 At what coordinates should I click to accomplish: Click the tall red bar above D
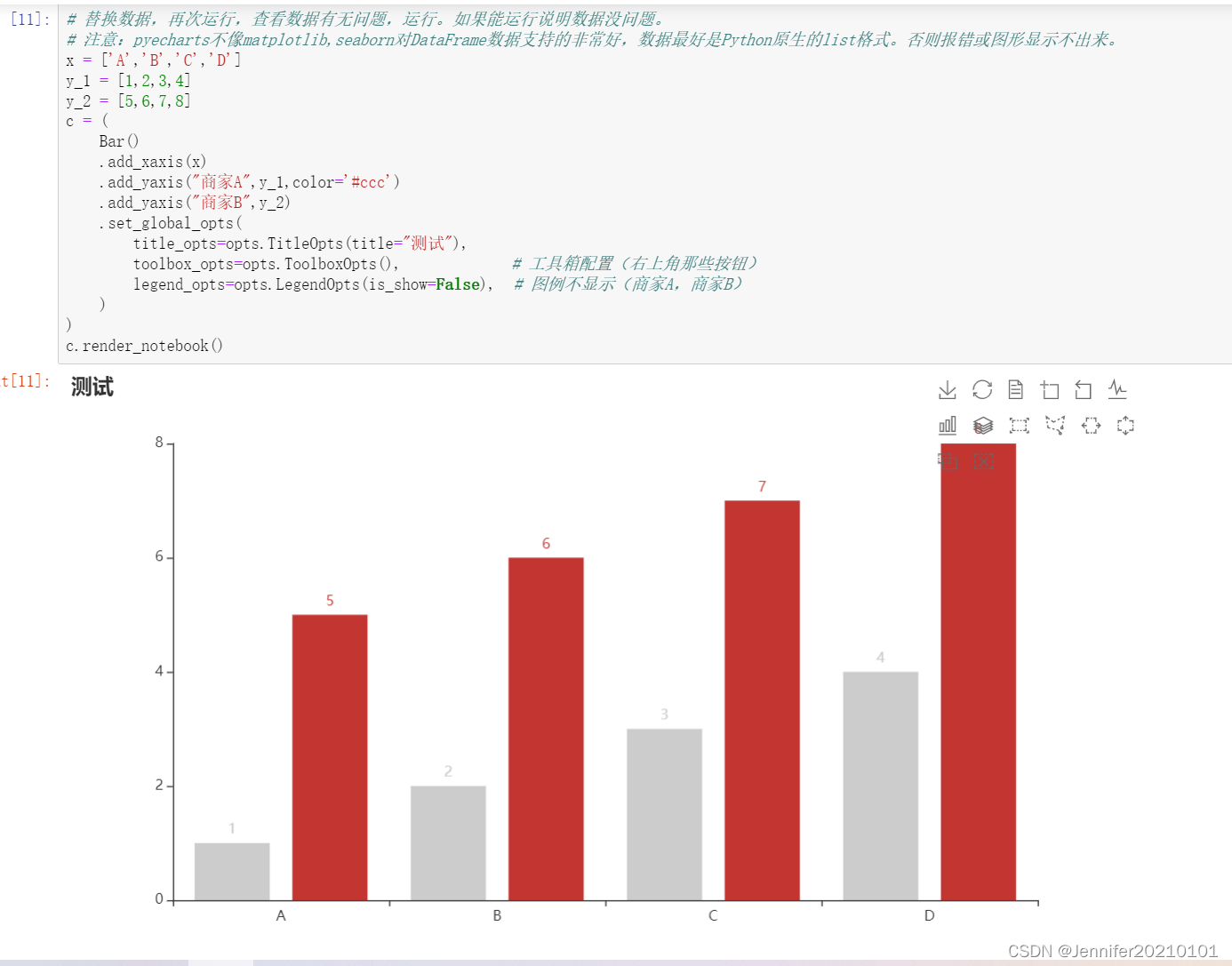coord(978,672)
